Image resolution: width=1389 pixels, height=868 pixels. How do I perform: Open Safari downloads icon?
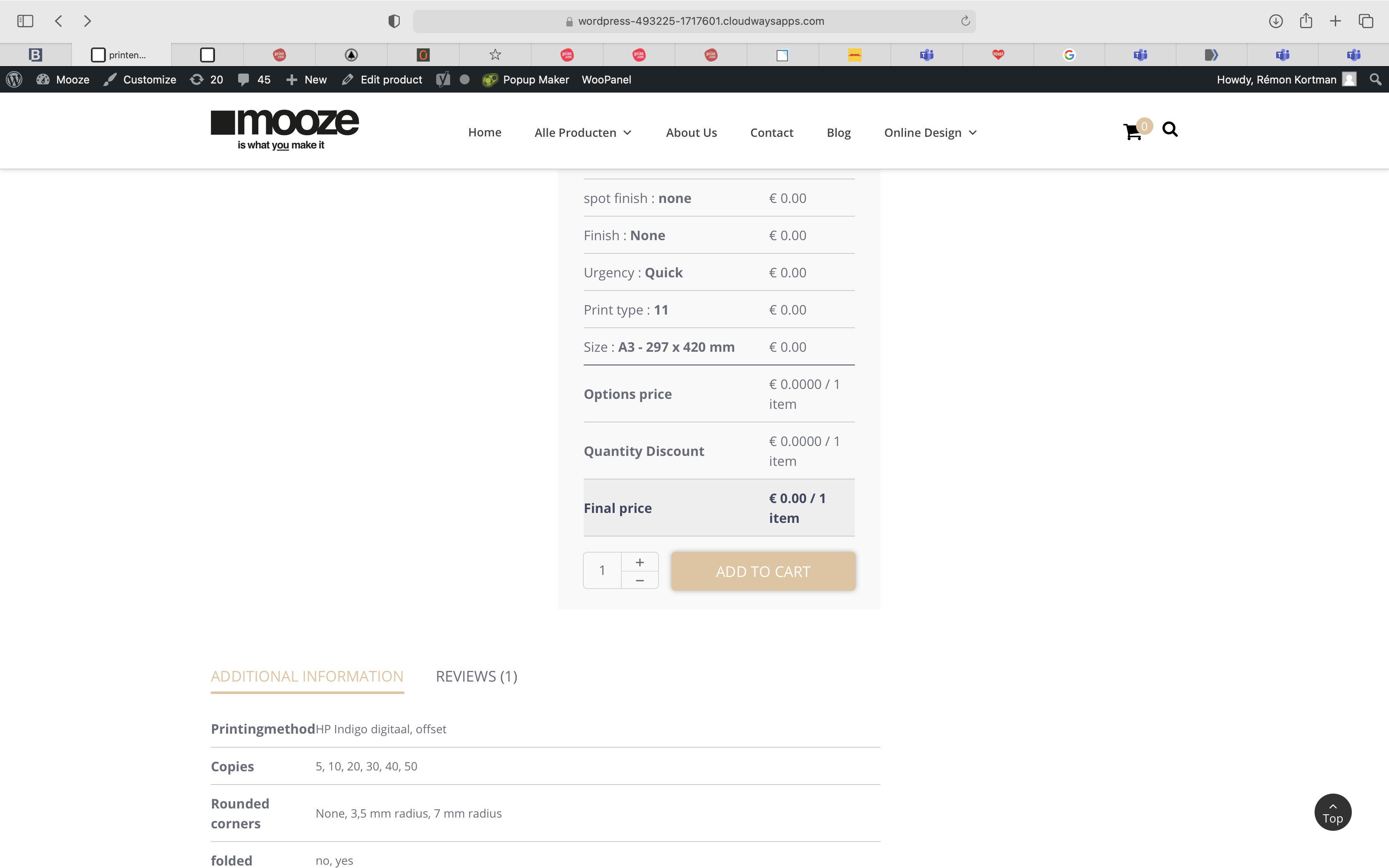click(x=1275, y=21)
